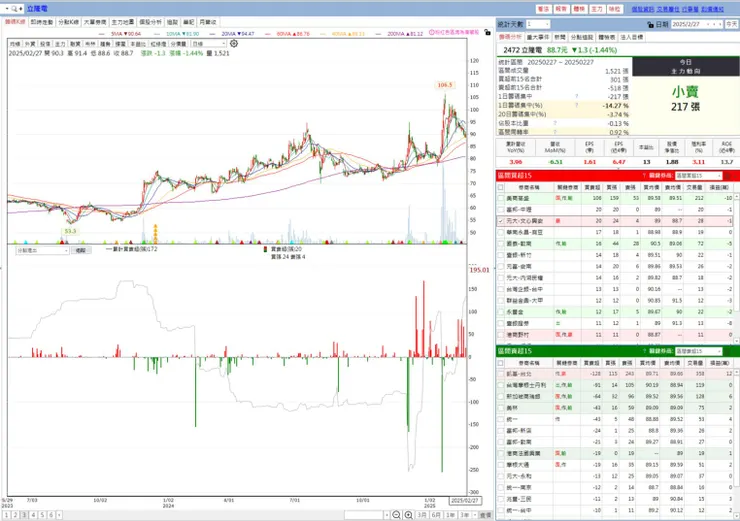Image resolution: width=740 pixels, height=521 pixels.
Task: Click the magnifier search icon beside 立隆電
Action: [15, 8]
